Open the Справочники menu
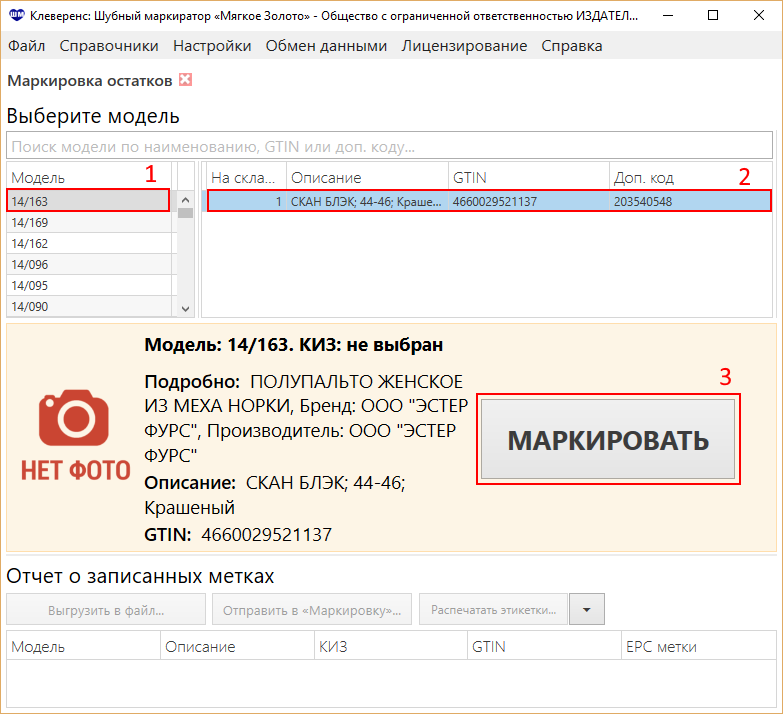 [109, 46]
